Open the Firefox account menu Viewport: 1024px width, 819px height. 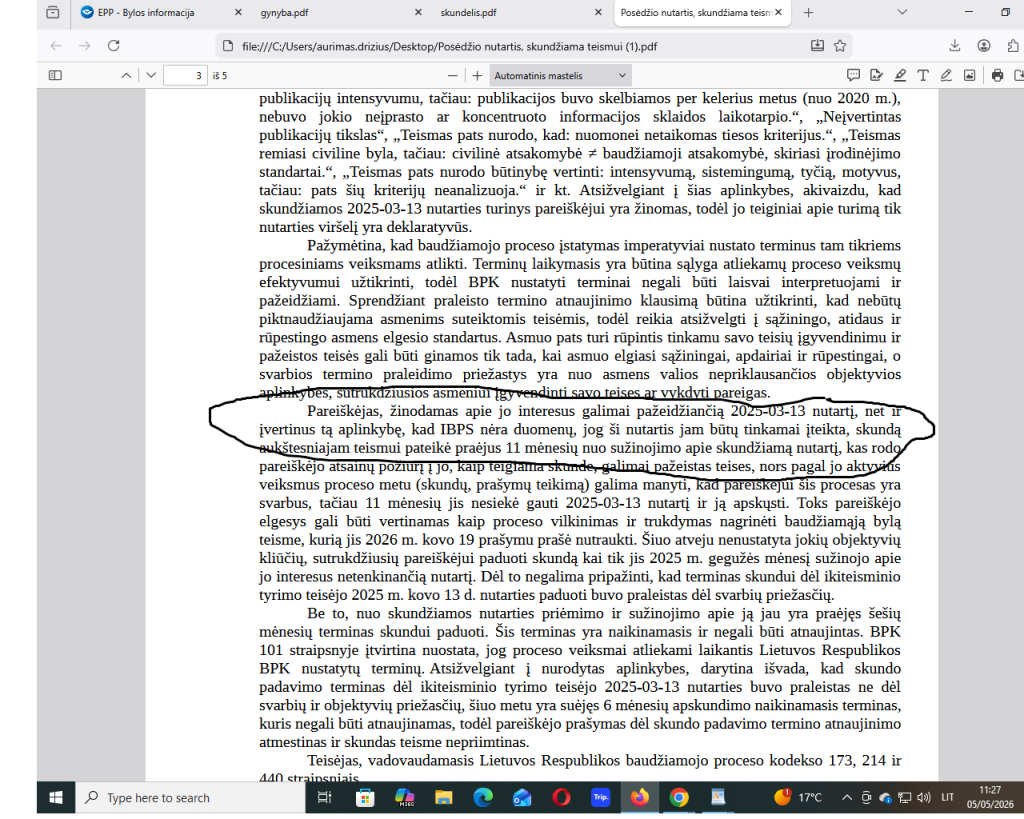(x=984, y=46)
